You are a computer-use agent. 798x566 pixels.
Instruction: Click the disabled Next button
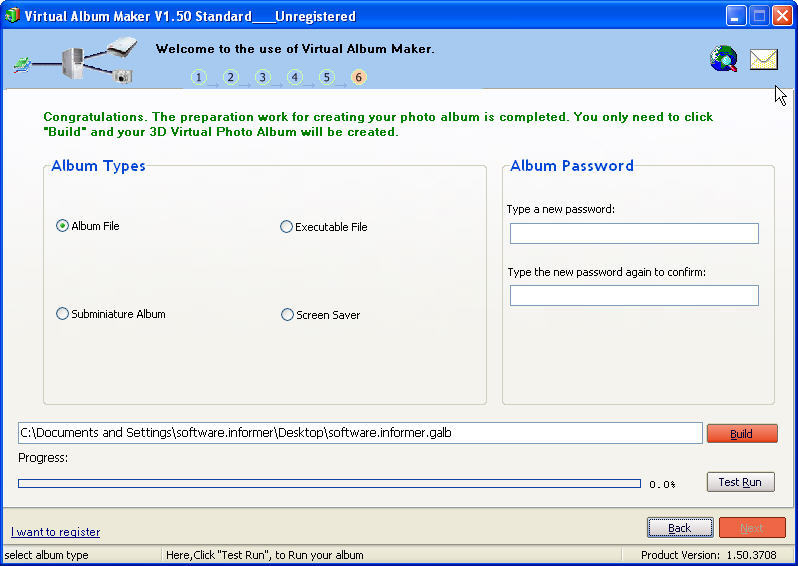click(752, 528)
